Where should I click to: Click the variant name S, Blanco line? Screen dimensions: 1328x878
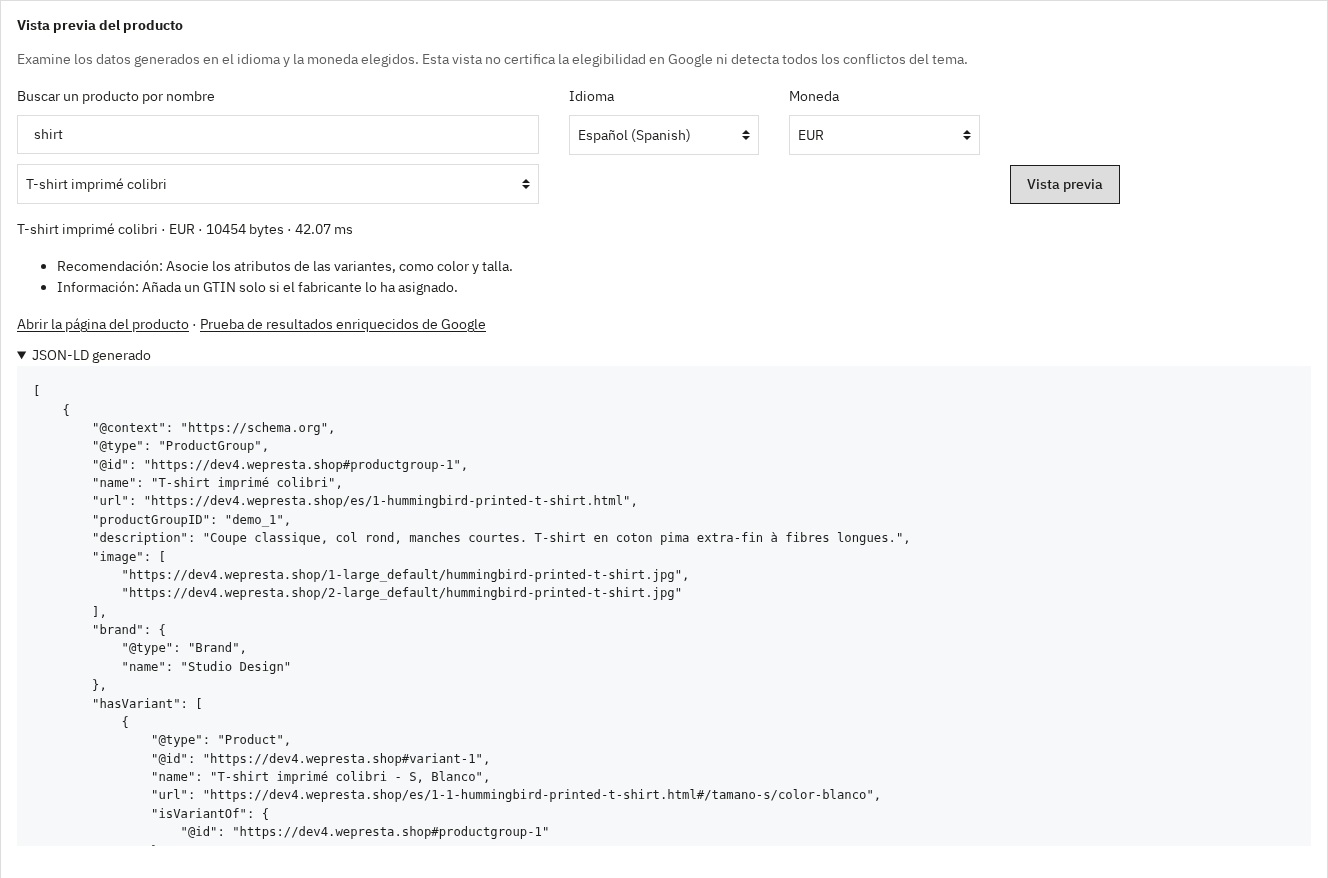[x=321, y=777]
